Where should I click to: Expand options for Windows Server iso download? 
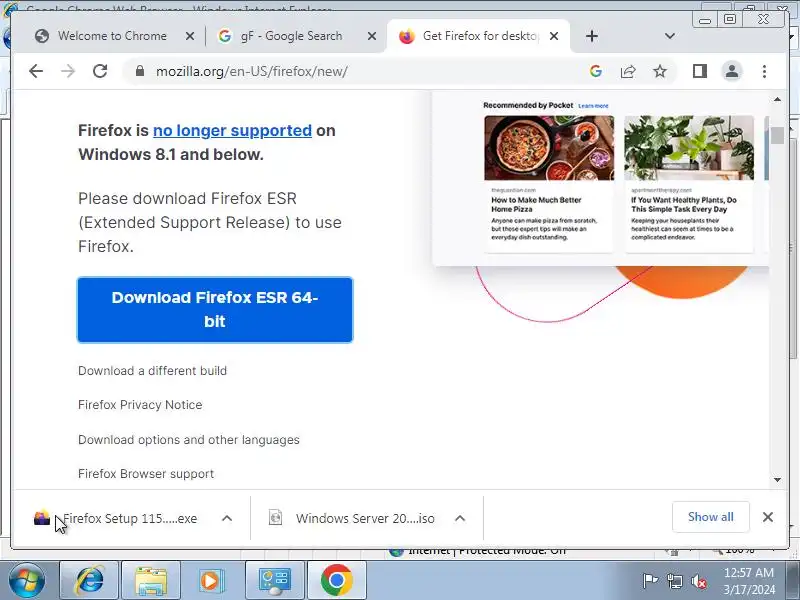click(460, 518)
